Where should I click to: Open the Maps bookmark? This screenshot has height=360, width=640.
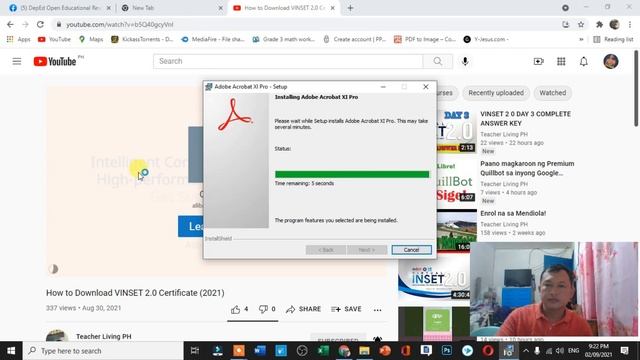pos(91,39)
